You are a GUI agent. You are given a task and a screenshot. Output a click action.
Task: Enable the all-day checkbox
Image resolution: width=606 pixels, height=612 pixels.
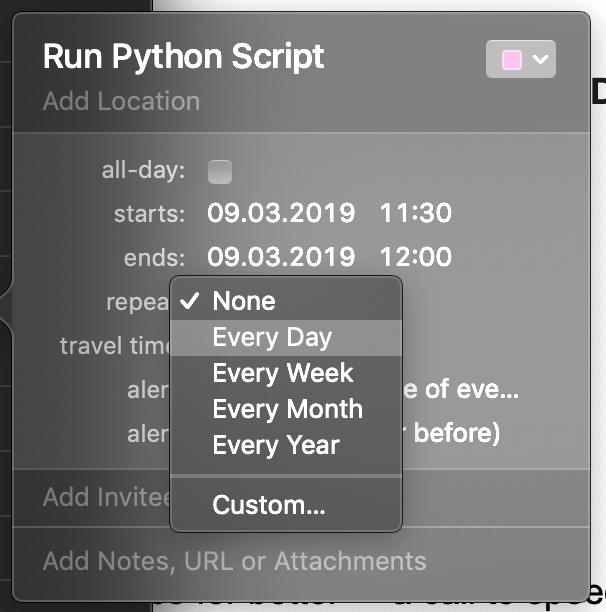pyautogui.click(x=220, y=172)
